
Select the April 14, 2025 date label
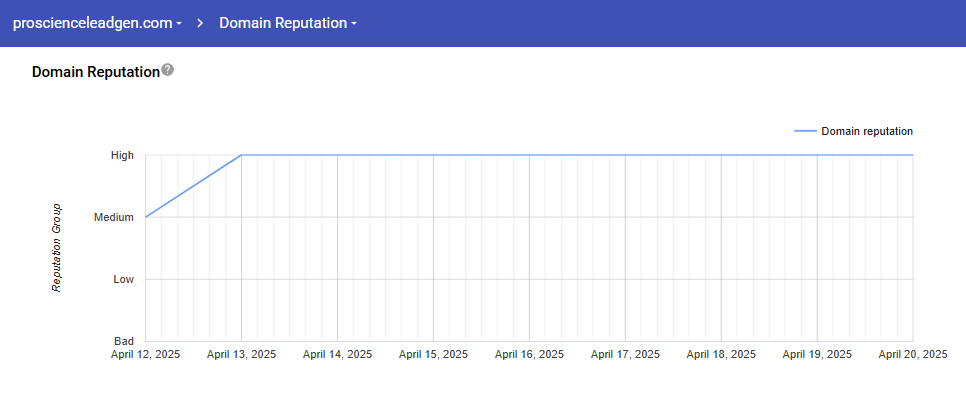[337, 354]
